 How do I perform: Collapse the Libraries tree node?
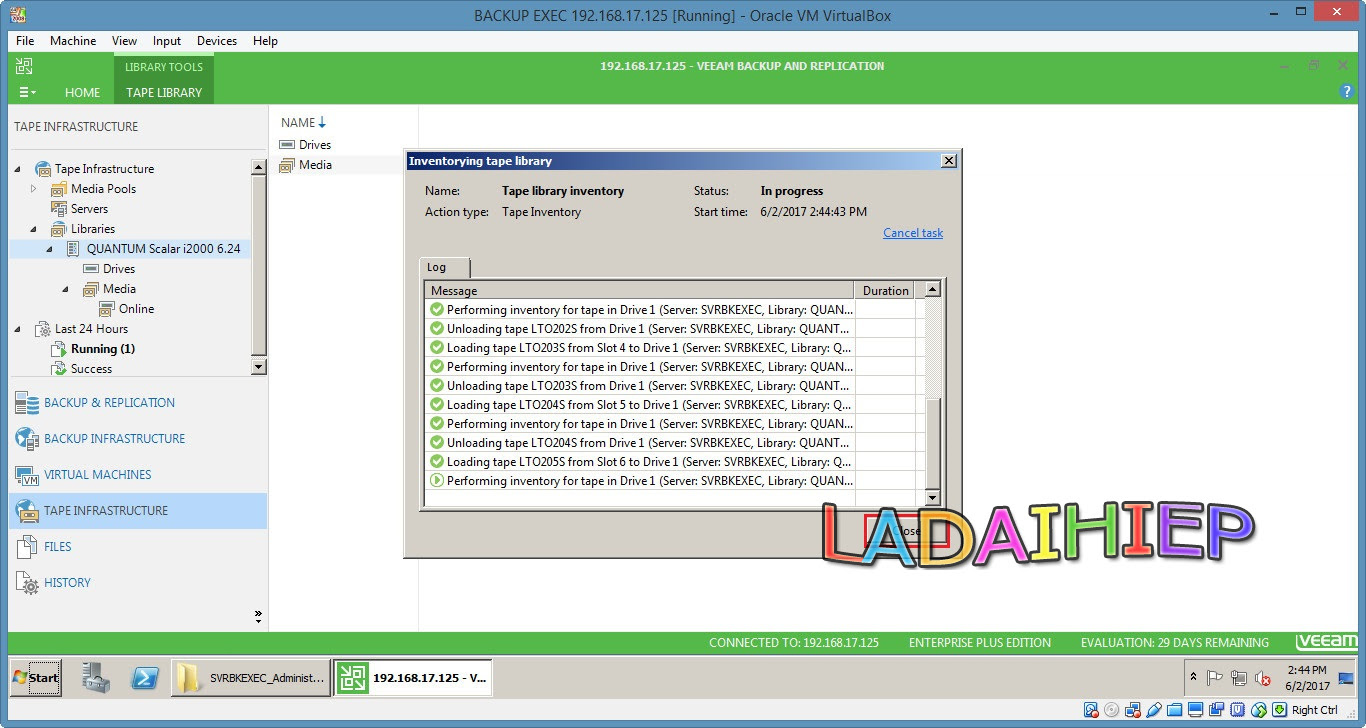click(34, 229)
